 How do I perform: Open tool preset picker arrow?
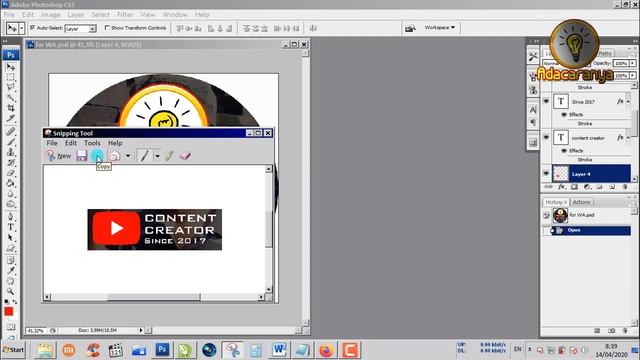click(x=22, y=28)
